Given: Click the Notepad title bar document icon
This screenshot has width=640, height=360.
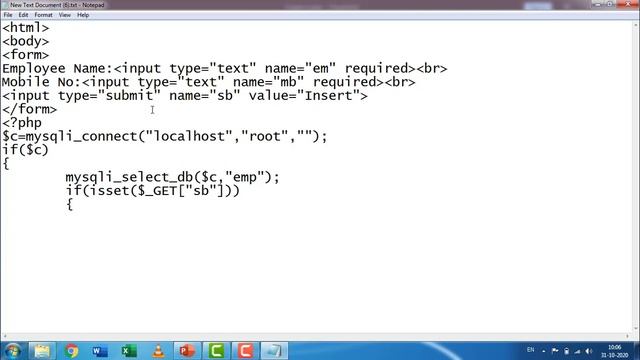Looking at the screenshot, I should [x=4, y=5].
